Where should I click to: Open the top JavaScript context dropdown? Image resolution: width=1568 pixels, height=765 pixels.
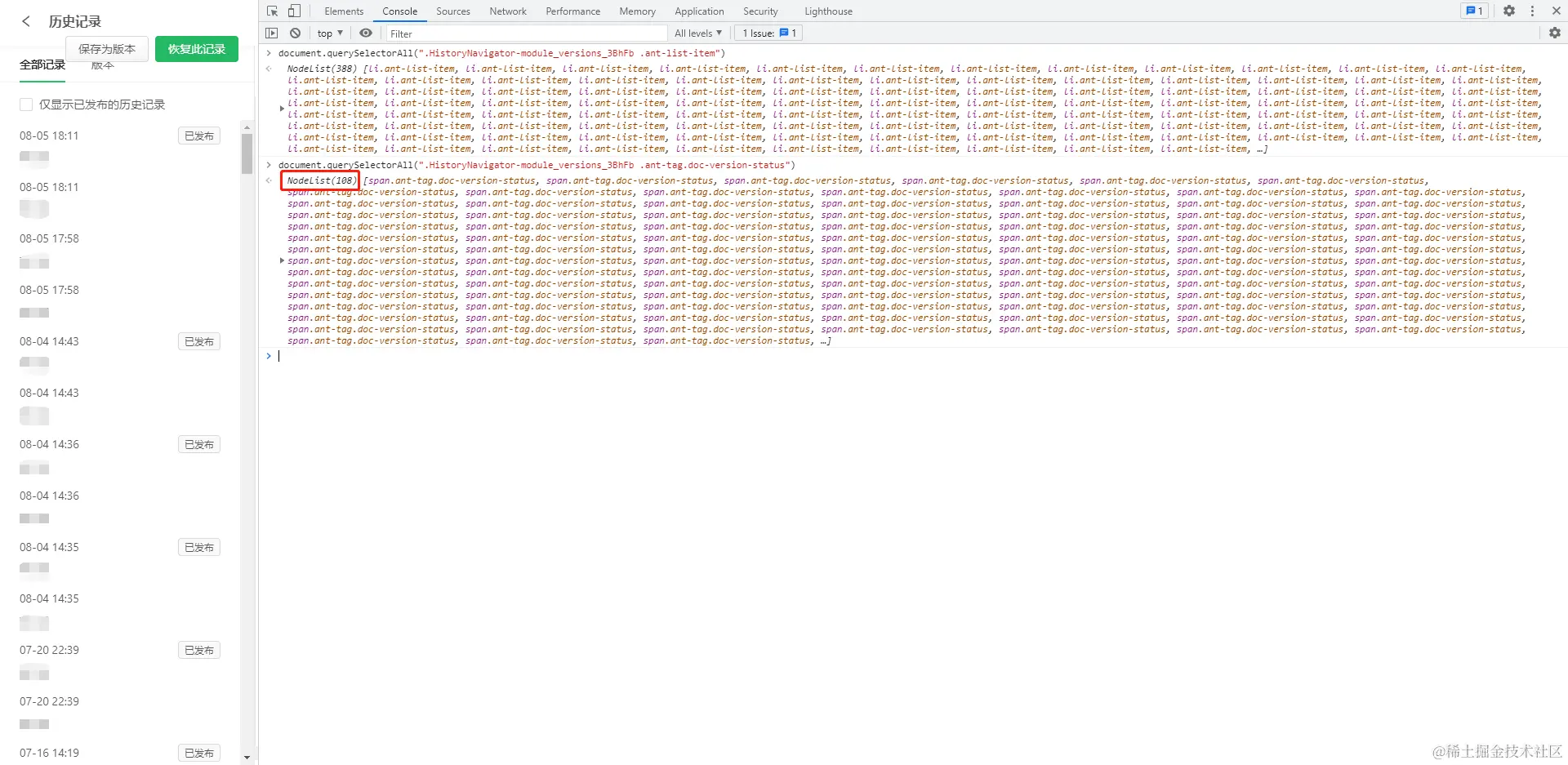[x=330, y=33]
